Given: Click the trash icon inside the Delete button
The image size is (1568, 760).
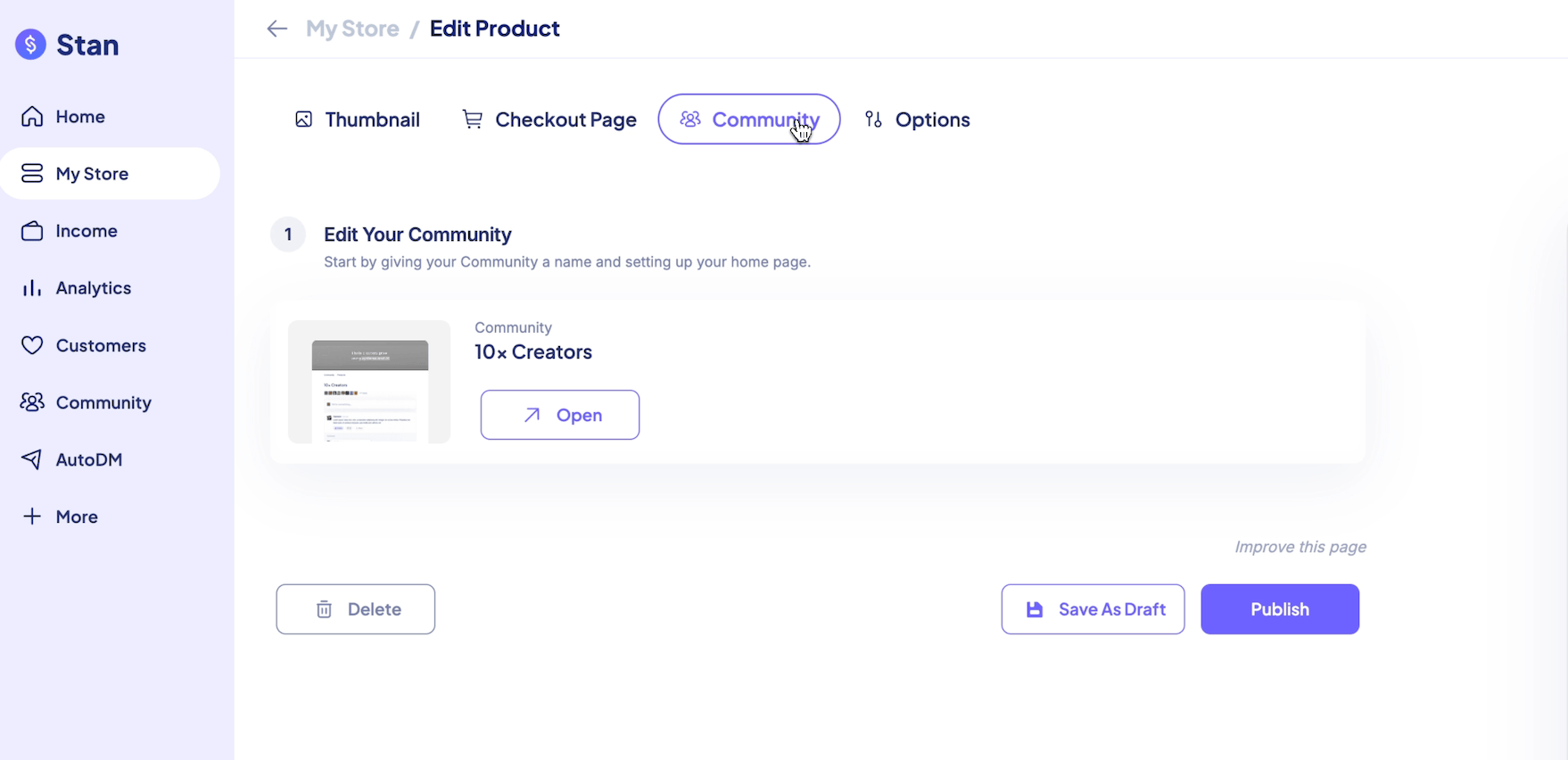Looking at the screenshot, I should [324, 609].
